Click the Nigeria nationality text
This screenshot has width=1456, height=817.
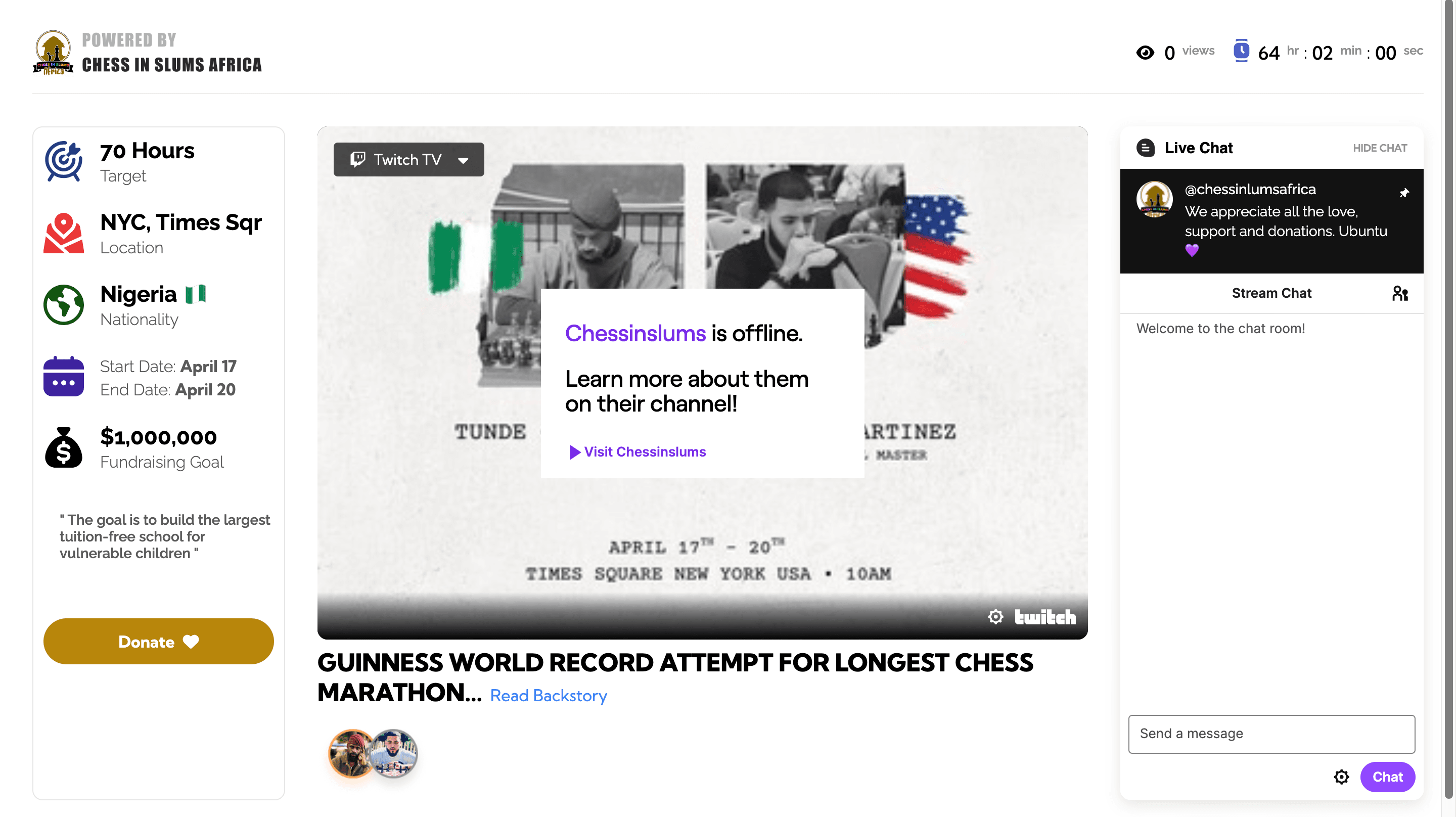pos(139,294)
